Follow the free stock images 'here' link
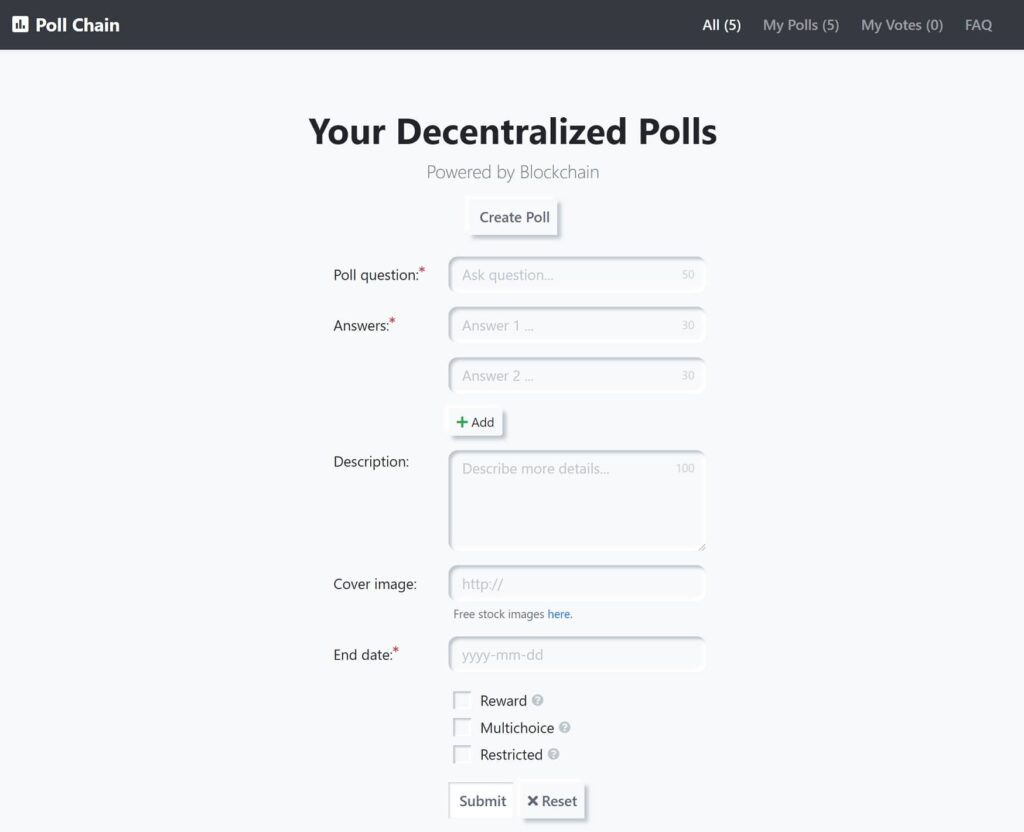The height and width of the screenshot is (832, 1024). pos(558,614)
